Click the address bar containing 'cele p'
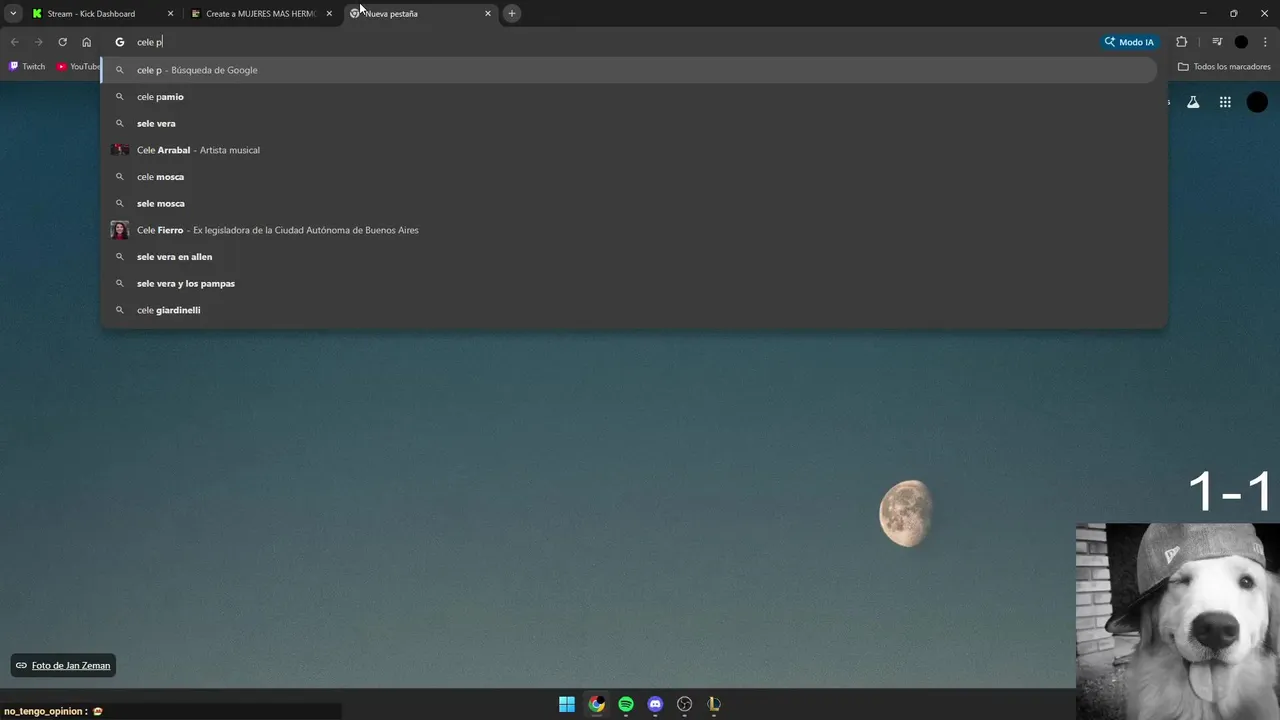 click(600, 42)
